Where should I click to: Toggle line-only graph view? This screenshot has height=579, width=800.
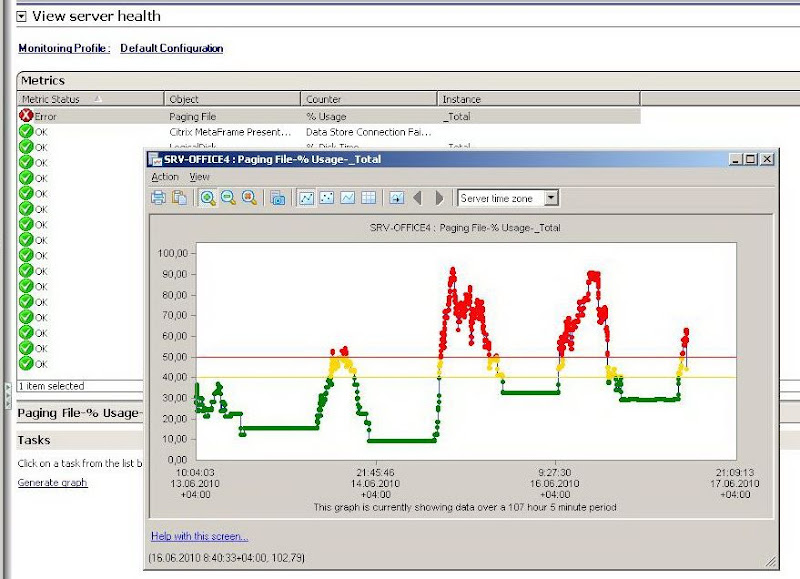[x=347, y=198]
